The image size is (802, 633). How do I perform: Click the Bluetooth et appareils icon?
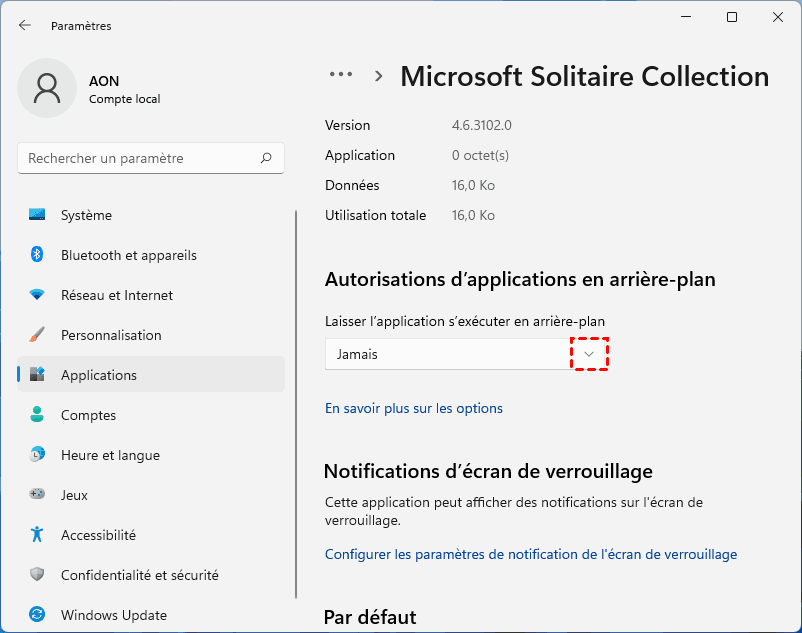(38, 255)
